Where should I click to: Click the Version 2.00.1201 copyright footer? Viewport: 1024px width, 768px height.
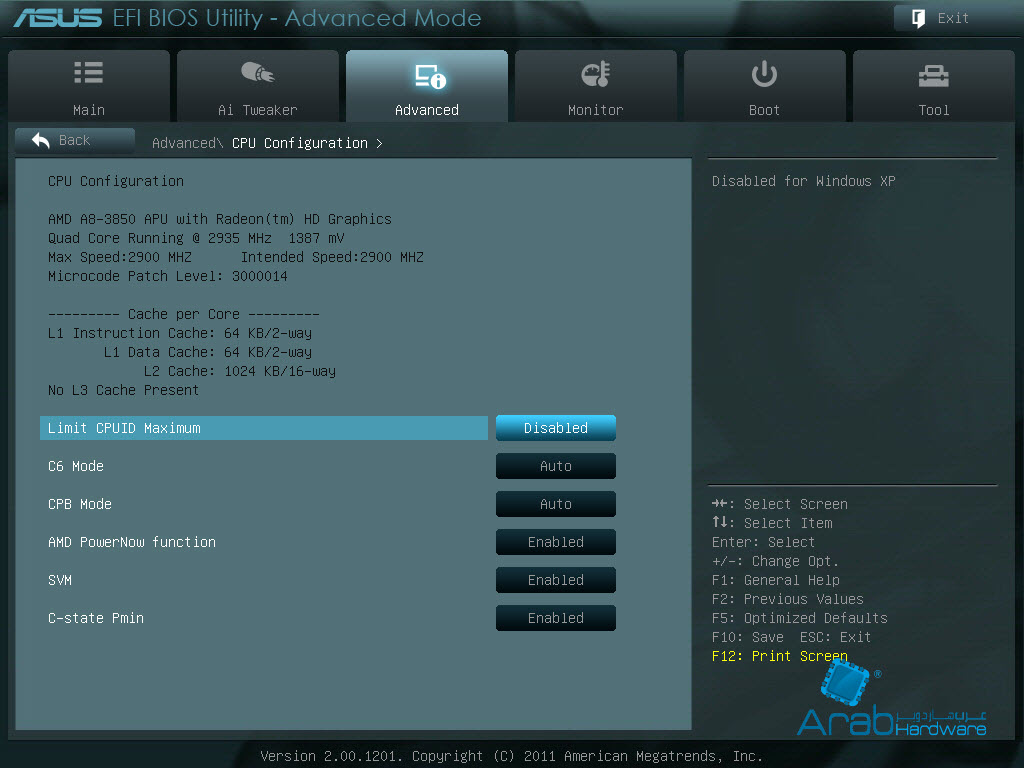click(511, 756)
